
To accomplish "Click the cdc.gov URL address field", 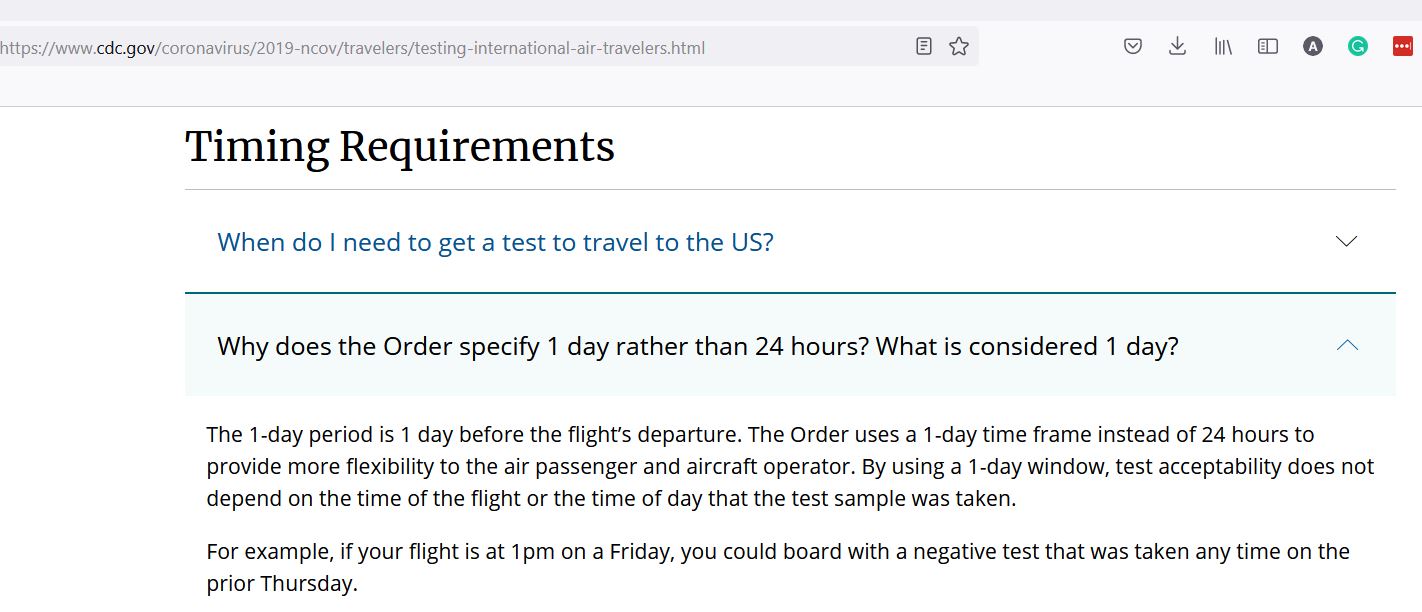I will coord(450,47).
